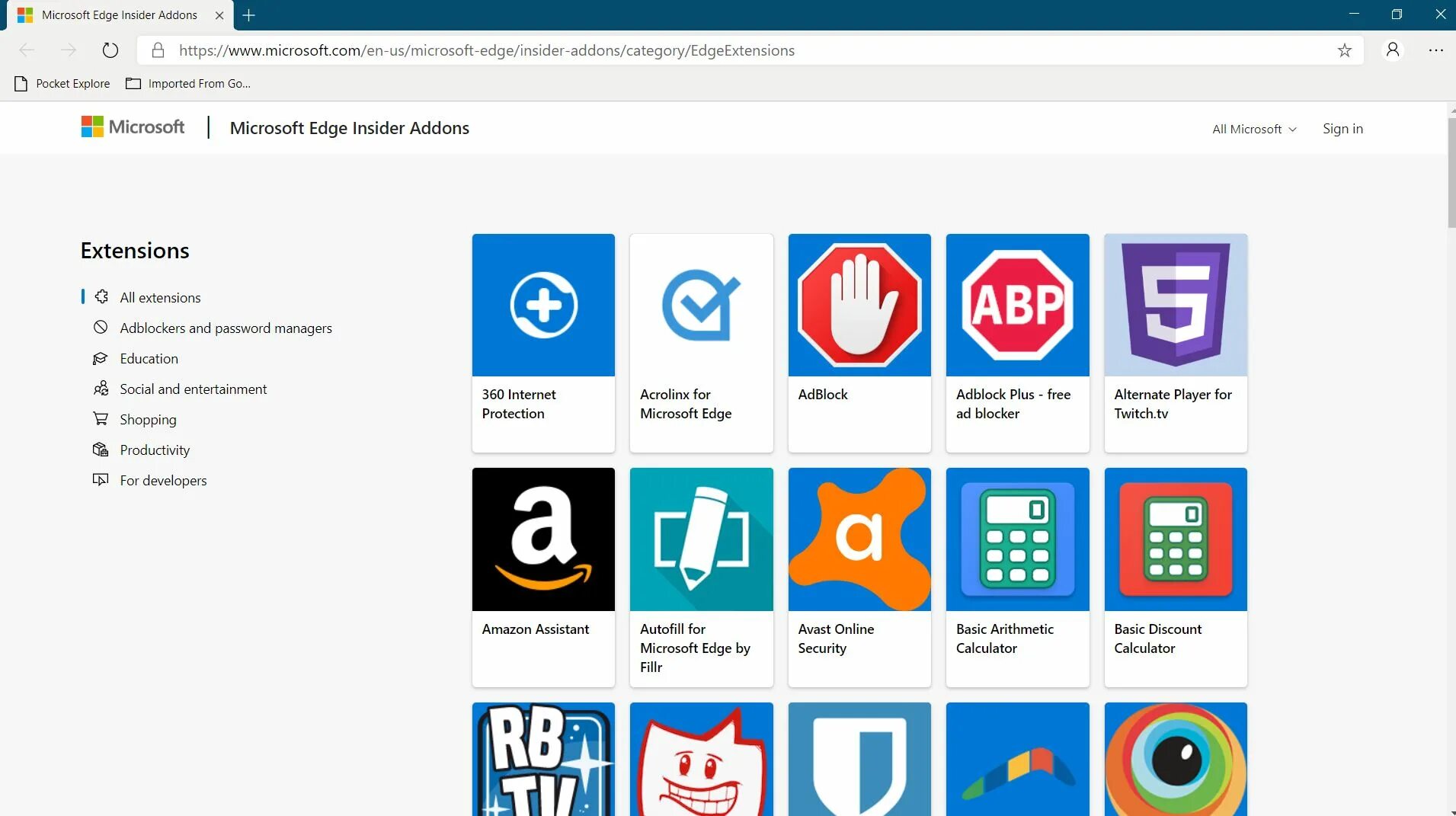The image size is (1456, 816).
Task: Select Social and entertainment category
Action: [x=180, y=389]
